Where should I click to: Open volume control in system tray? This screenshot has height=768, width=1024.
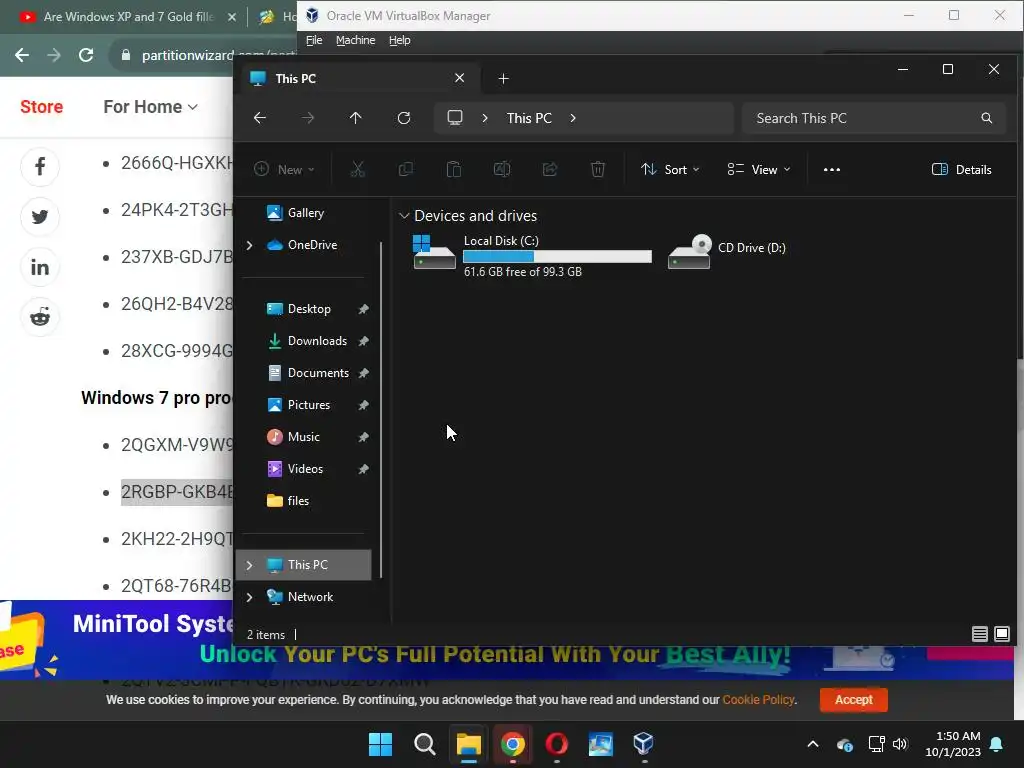900,744
